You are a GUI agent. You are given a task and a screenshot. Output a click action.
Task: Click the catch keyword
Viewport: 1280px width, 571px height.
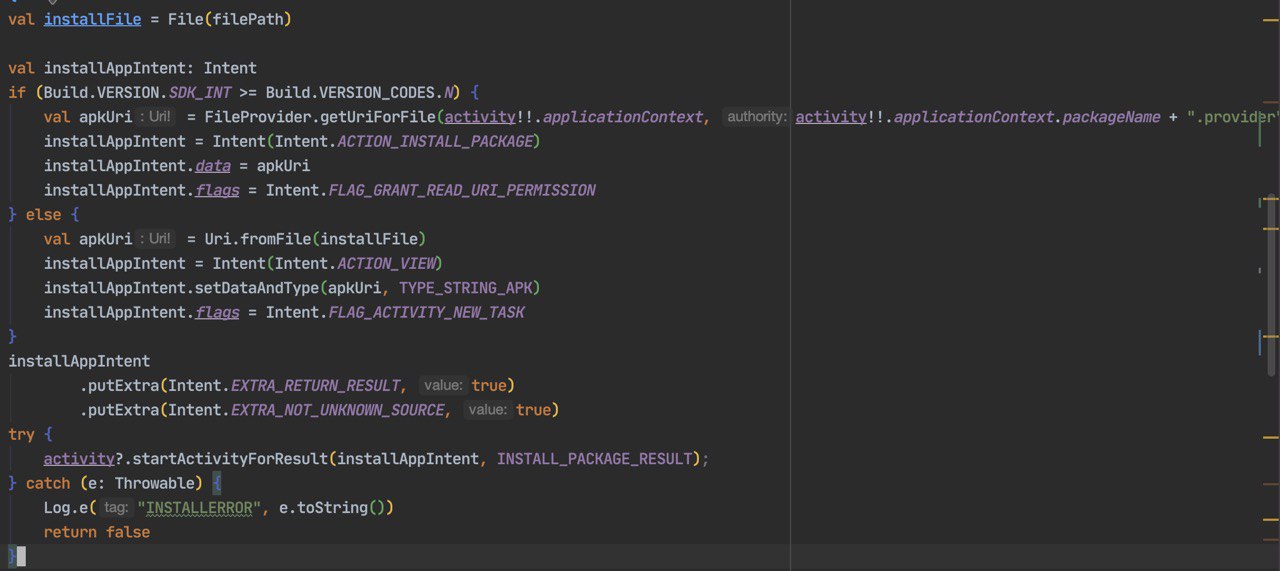48,484
